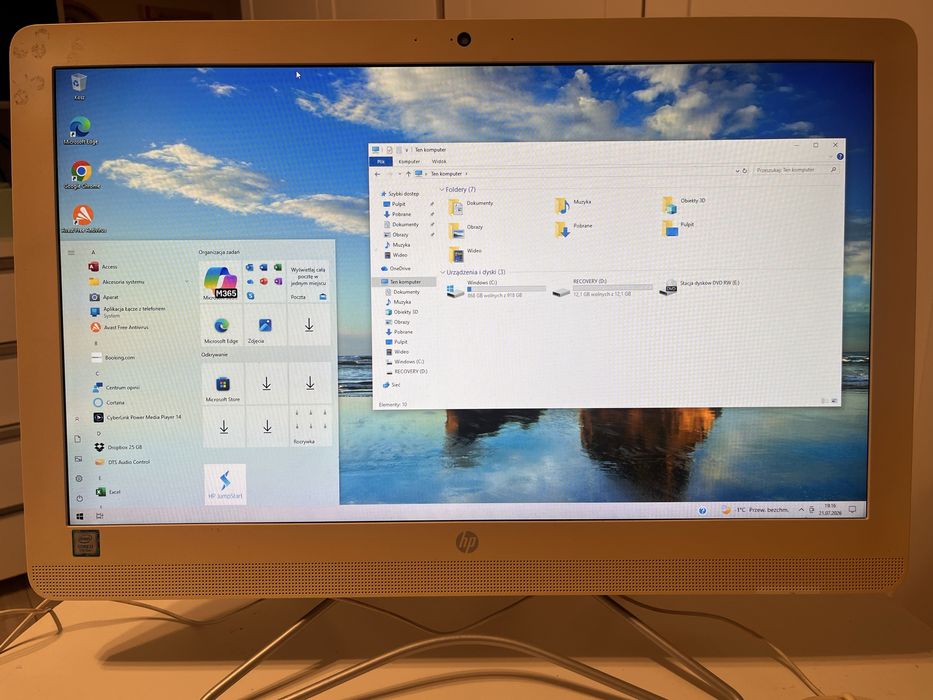Open the Obrazy folder in the main pane
This screenshot has width=933, height=700.
(x=465, y=229)
